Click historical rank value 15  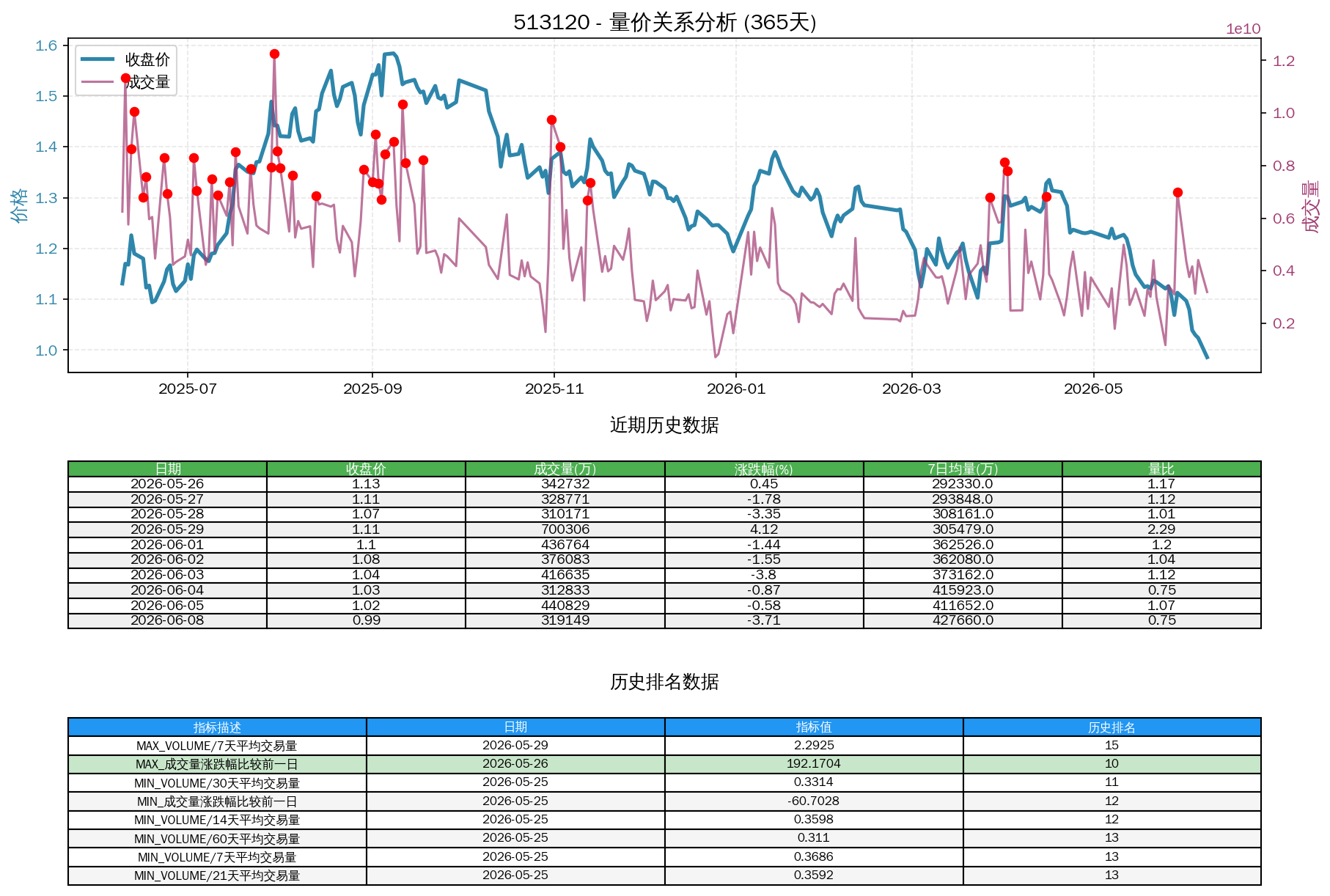click(x=1112, y=746)
